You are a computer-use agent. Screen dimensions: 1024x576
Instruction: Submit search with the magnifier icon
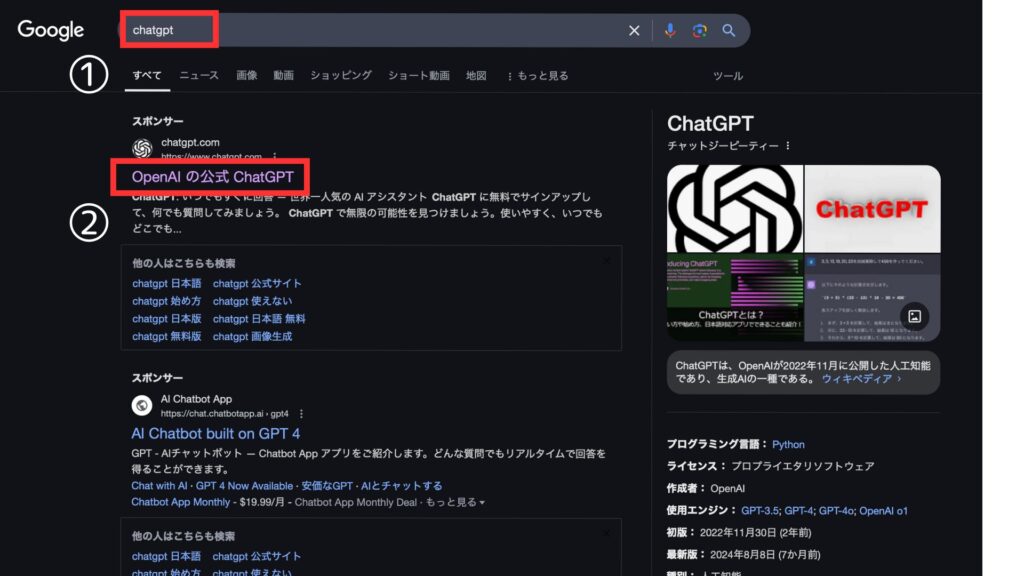point(729,31)
